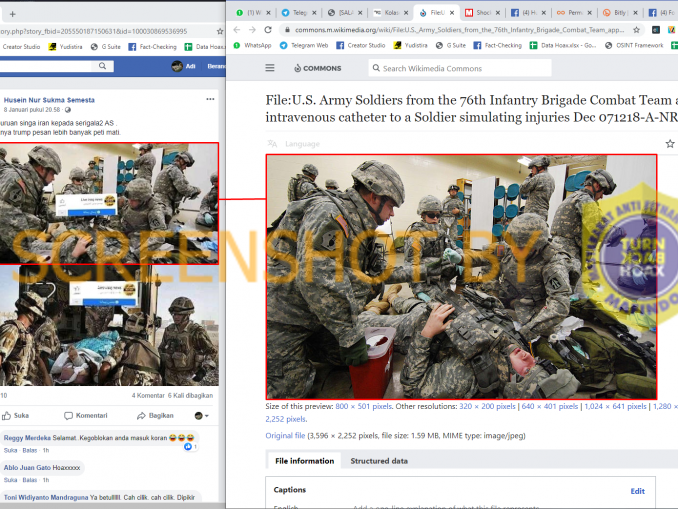Open the Telegram Web bookmark
Screen dimensions: 678x509
coord(304,45)
